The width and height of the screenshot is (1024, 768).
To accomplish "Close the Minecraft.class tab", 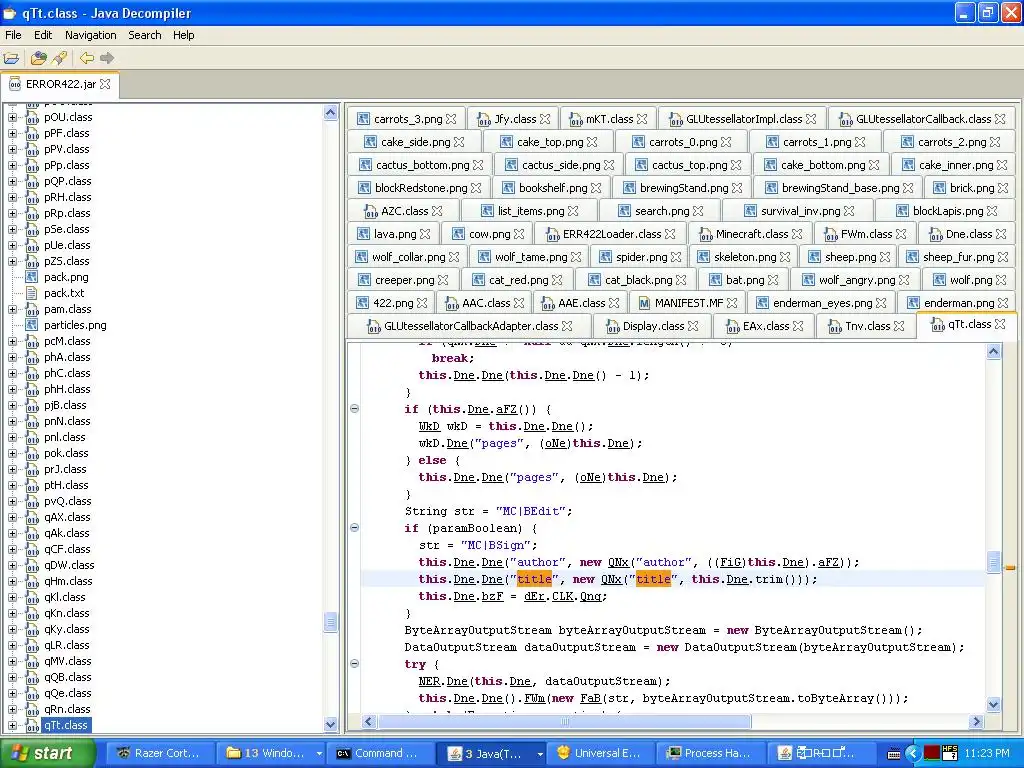I will tap(797, 234).
